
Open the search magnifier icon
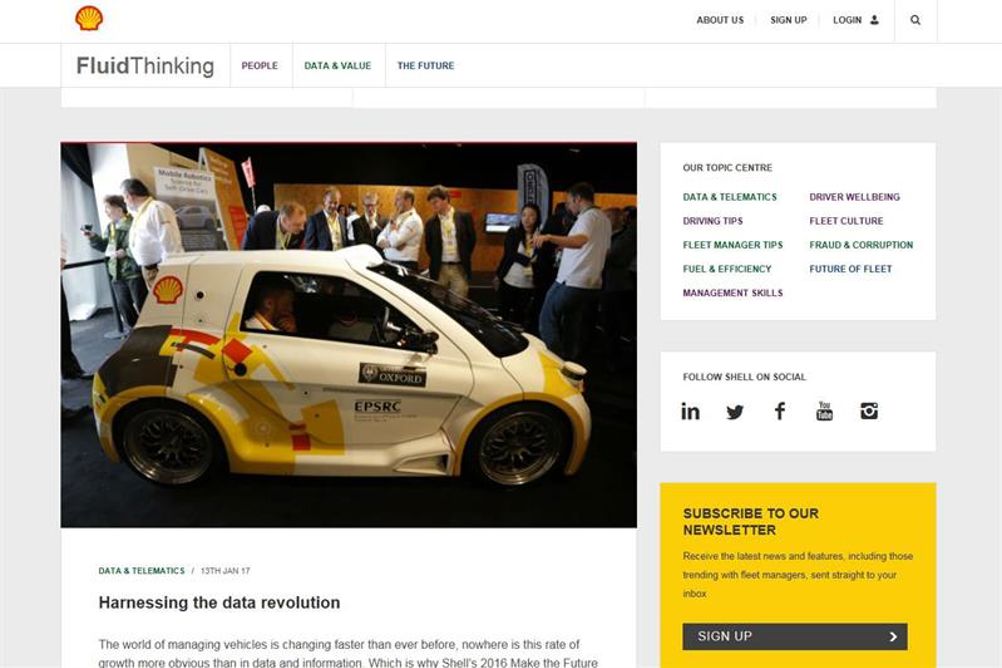[915, 20]
